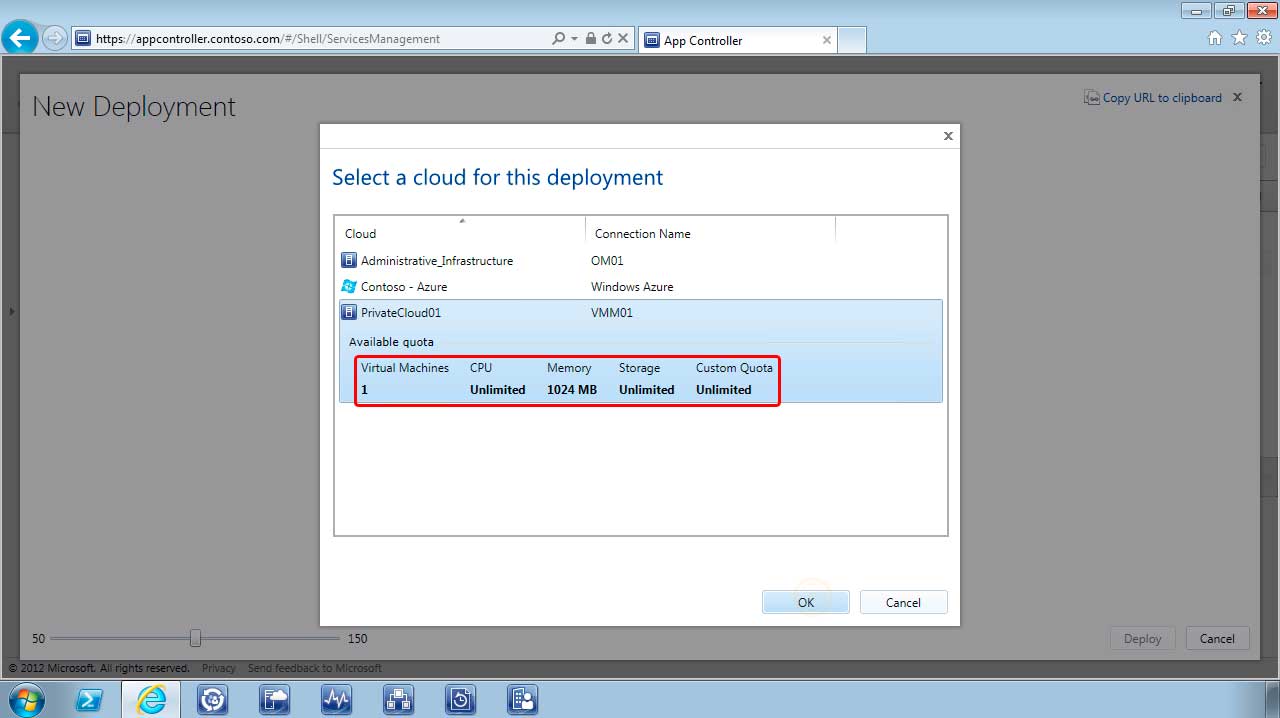Click the Available quota label
This screenshot has width=1280, height=718.
click(x=391, y=342)
